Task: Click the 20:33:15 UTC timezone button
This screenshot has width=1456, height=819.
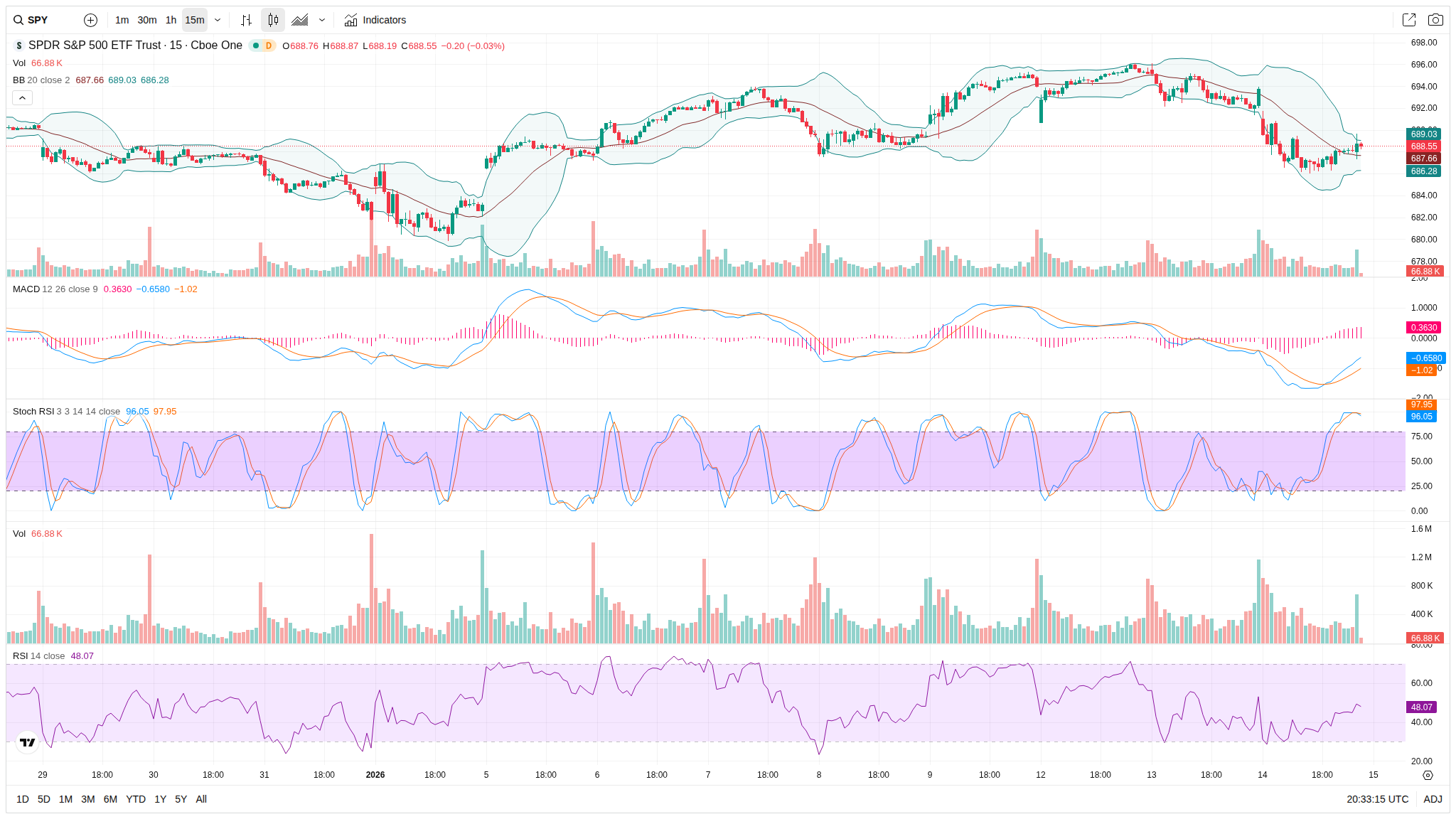Action: 1377,799
